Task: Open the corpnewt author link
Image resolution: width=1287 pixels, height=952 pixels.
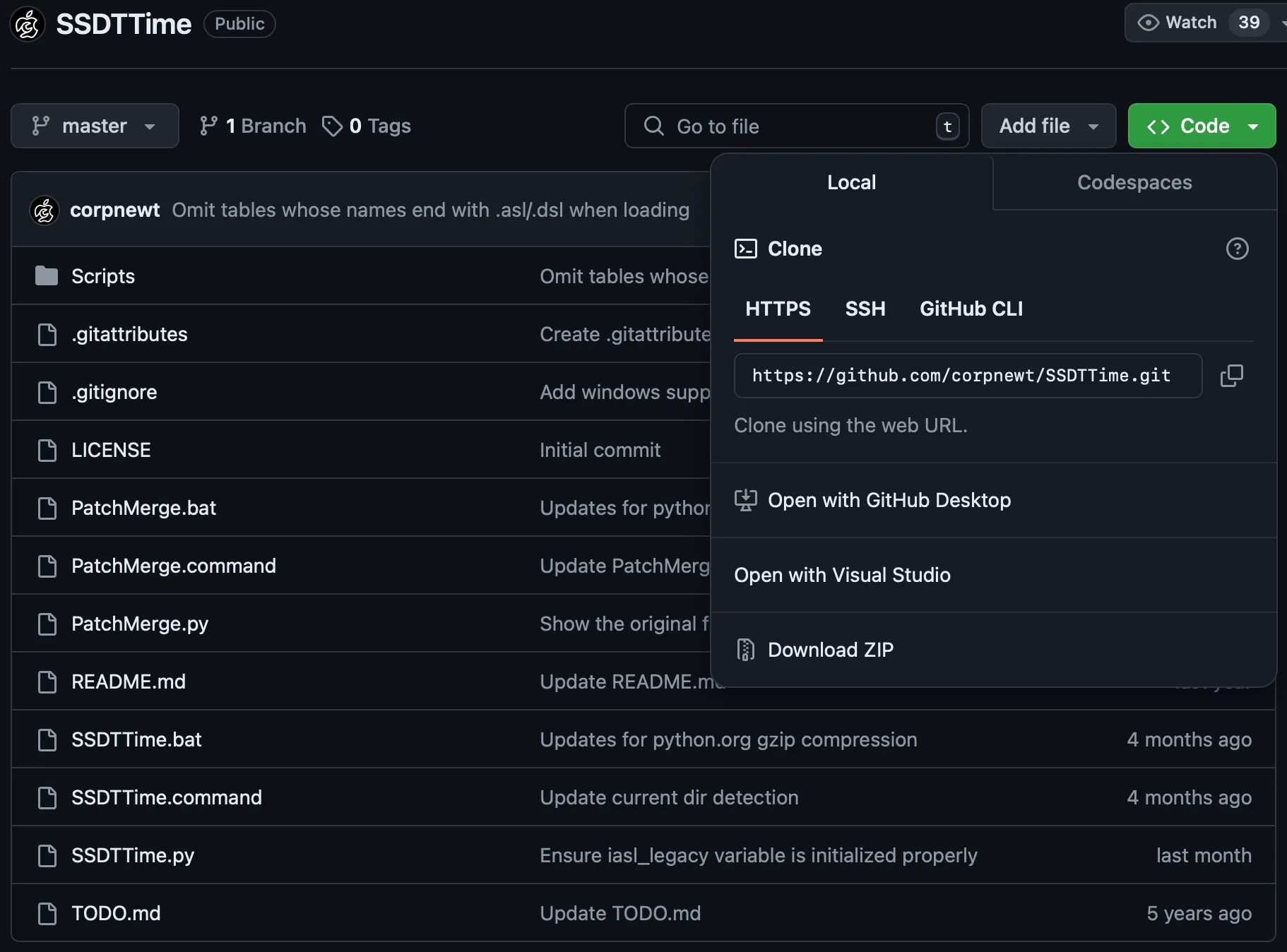Action: click(114, 210)
